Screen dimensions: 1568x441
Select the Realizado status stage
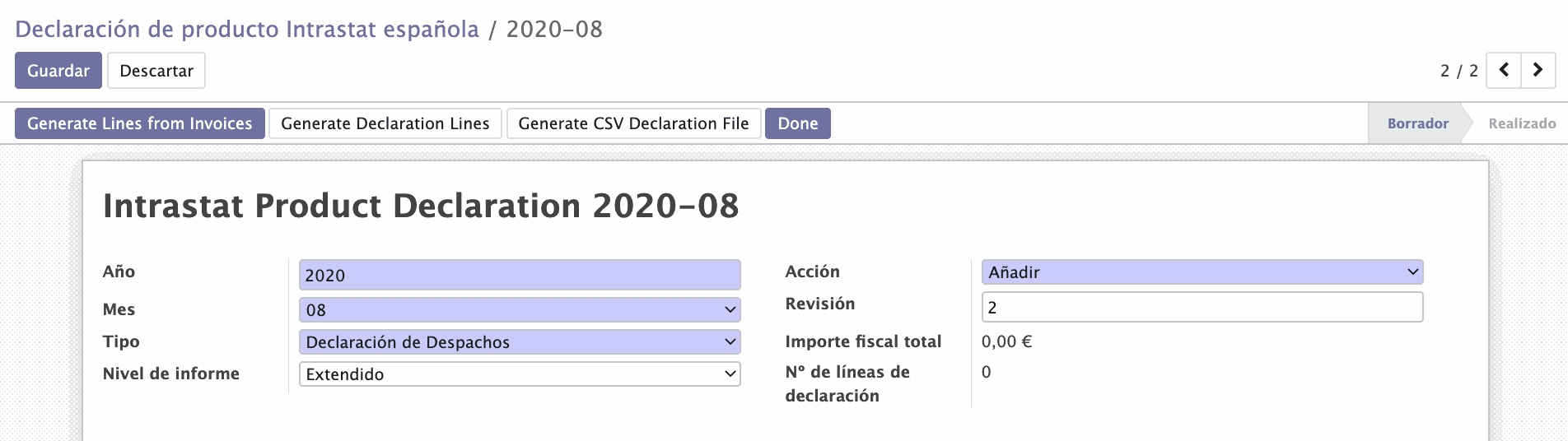tap(1522, 123)
